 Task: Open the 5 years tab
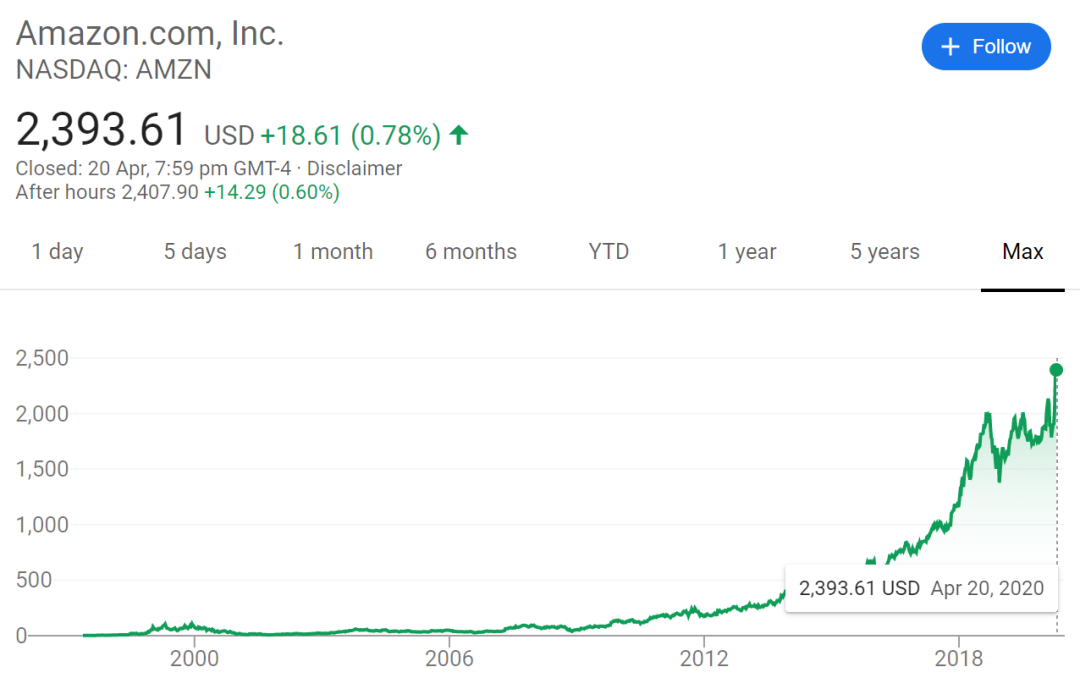885,252
